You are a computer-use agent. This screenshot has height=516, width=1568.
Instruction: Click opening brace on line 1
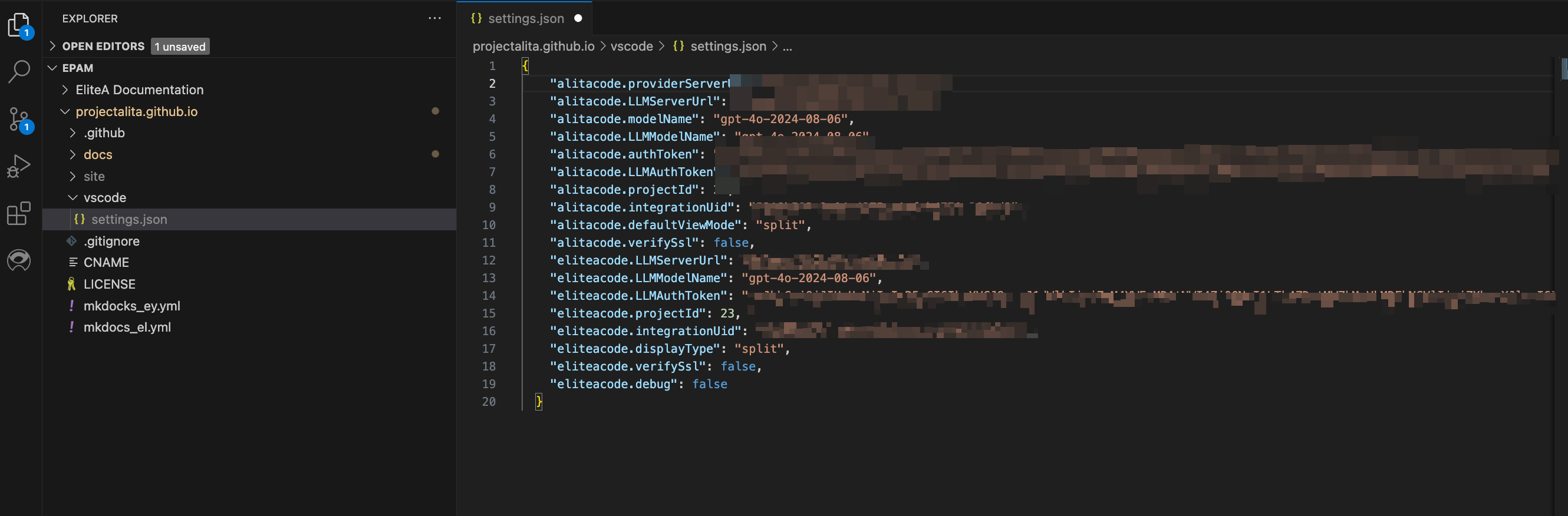525,66
